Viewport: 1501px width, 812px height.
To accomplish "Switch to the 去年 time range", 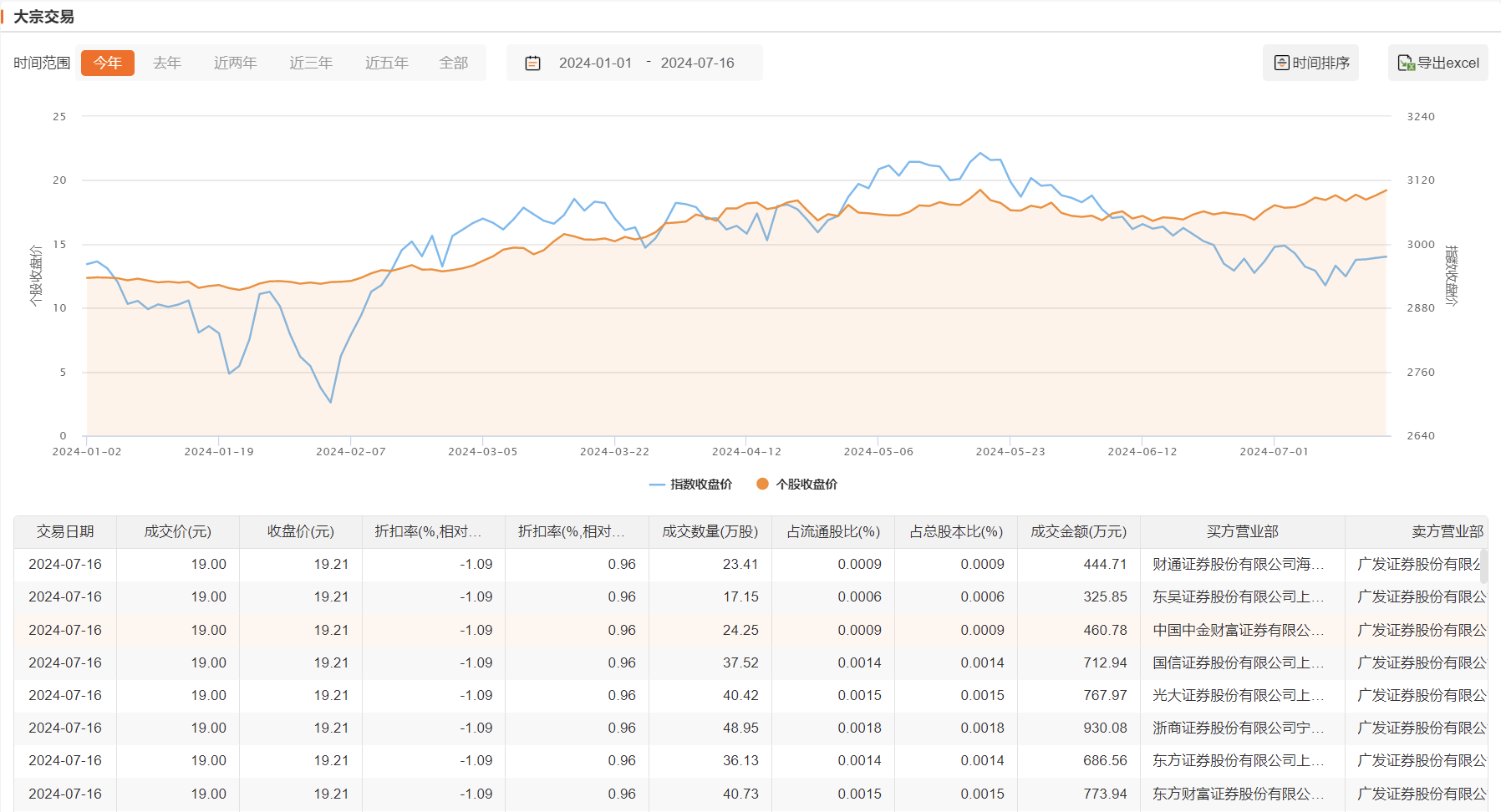I will pyautogui.click(x=167, y=63).
